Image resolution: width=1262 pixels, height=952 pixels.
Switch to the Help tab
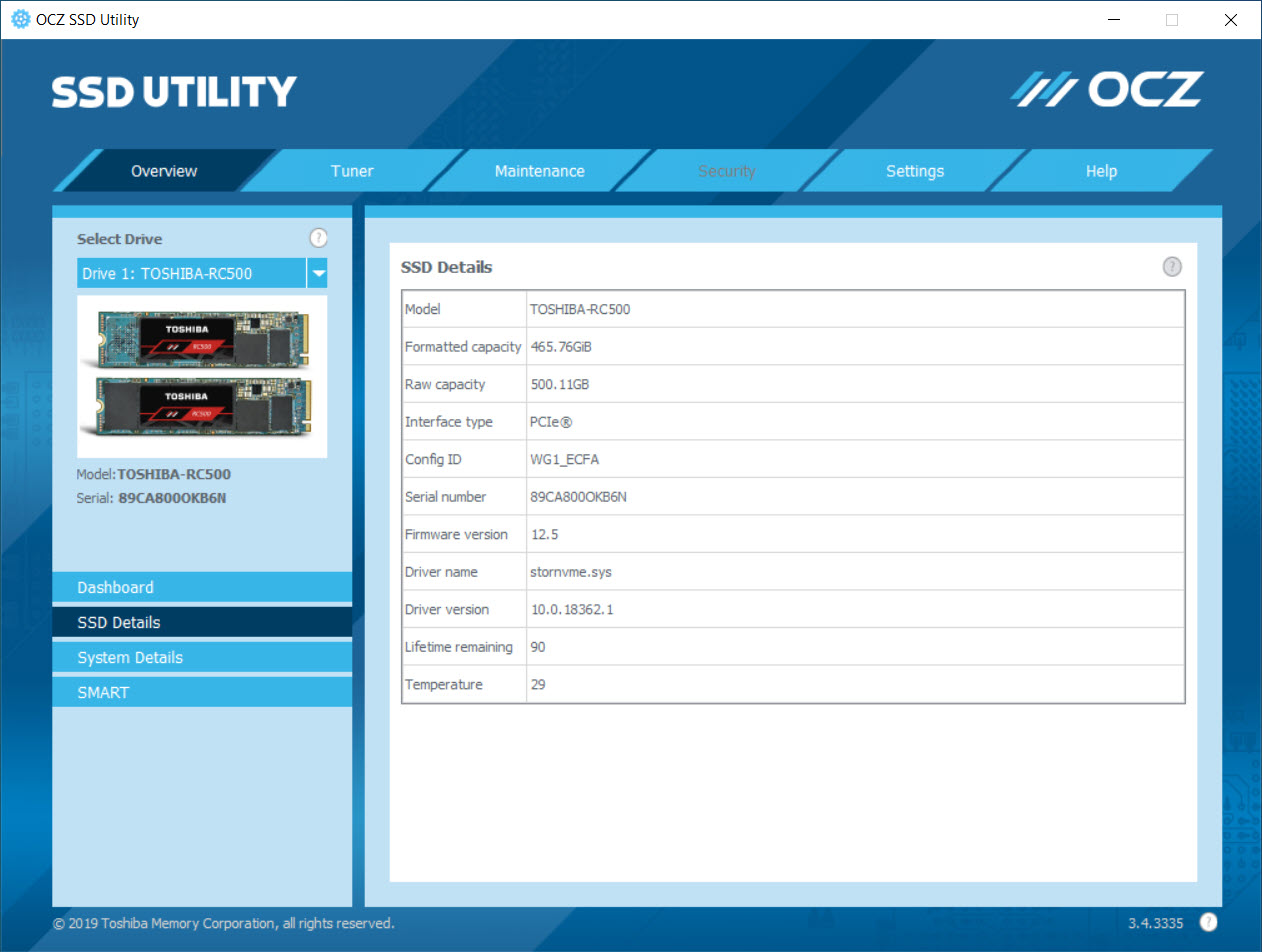point(1101,171)
